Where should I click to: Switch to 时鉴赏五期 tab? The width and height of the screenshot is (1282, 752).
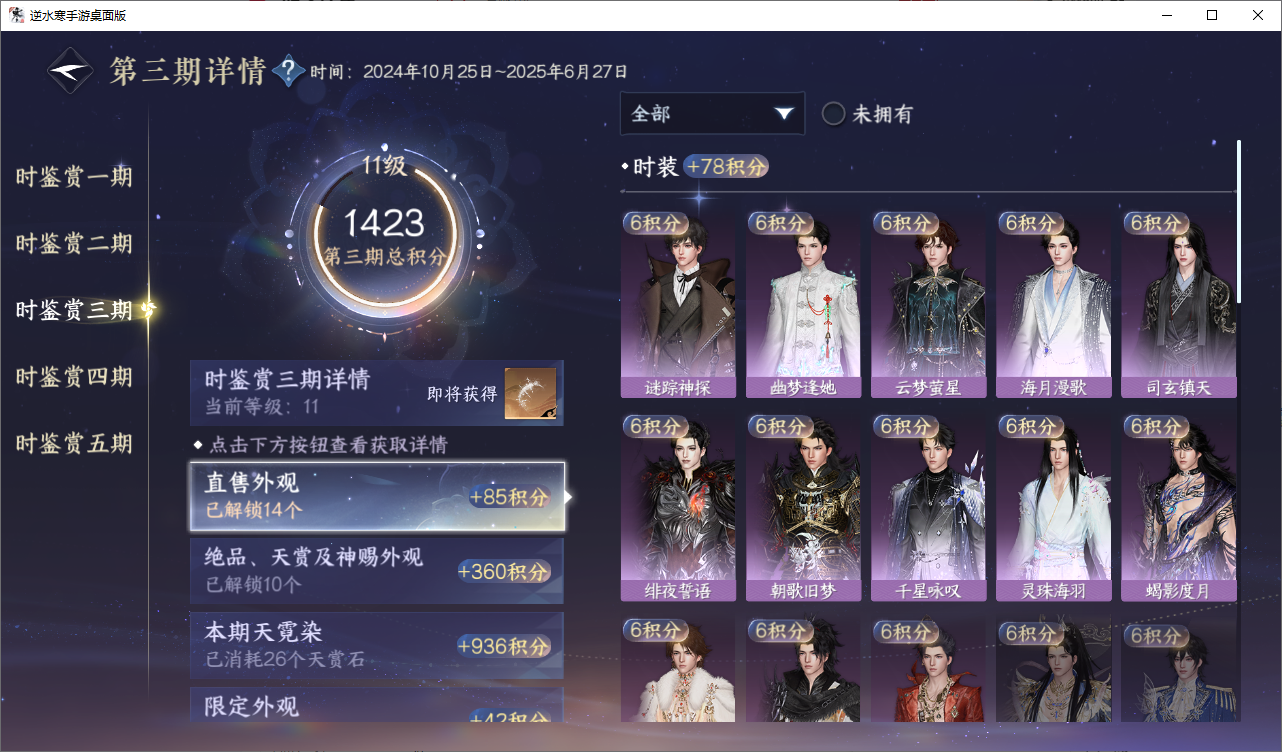(74, 444)
